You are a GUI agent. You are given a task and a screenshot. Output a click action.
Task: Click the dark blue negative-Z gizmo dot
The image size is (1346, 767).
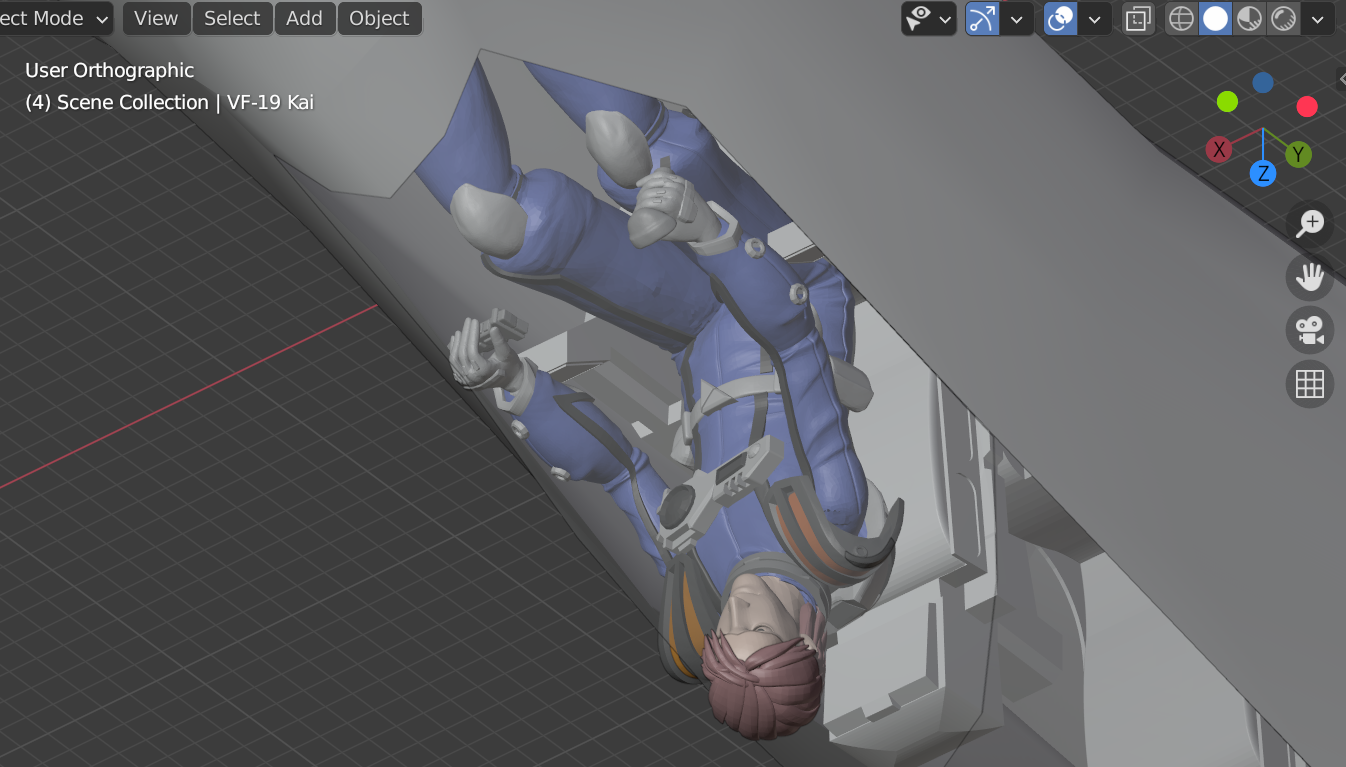tap(1263, 82)
